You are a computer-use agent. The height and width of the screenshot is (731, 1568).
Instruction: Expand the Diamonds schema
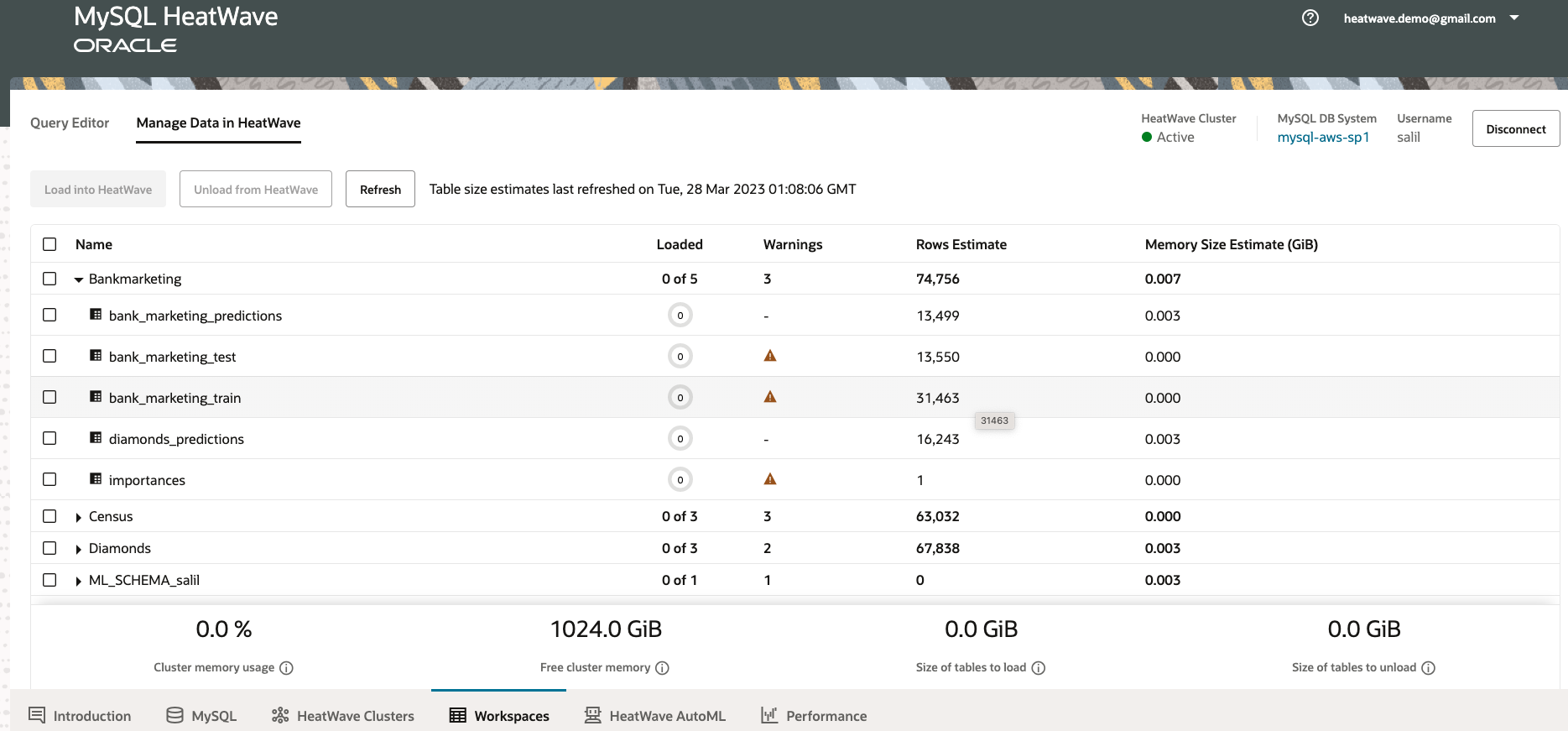coord(79,549)
